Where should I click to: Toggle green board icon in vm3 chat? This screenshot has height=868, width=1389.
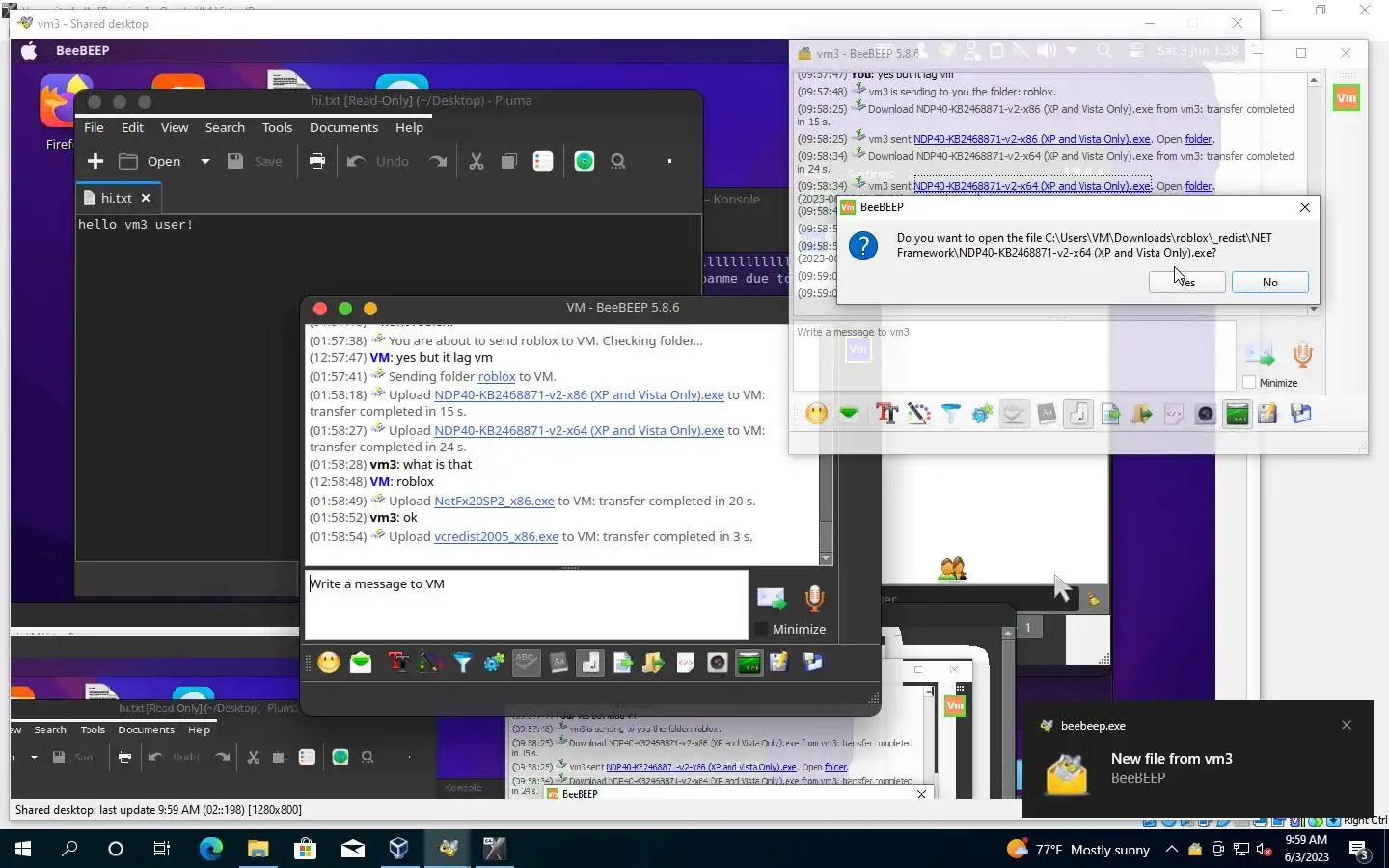(1237, 414)
